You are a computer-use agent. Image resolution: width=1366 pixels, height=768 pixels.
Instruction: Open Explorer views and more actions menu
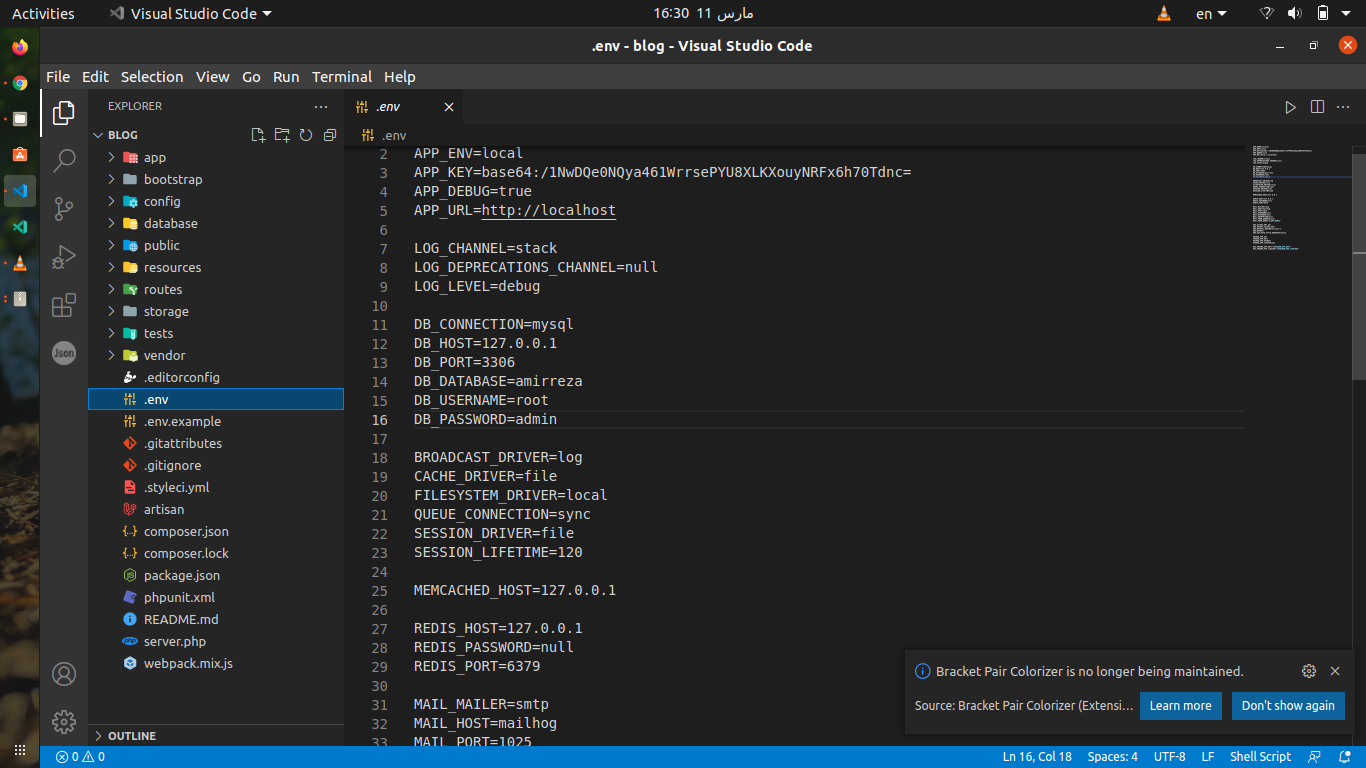click(x=321, y=106)
